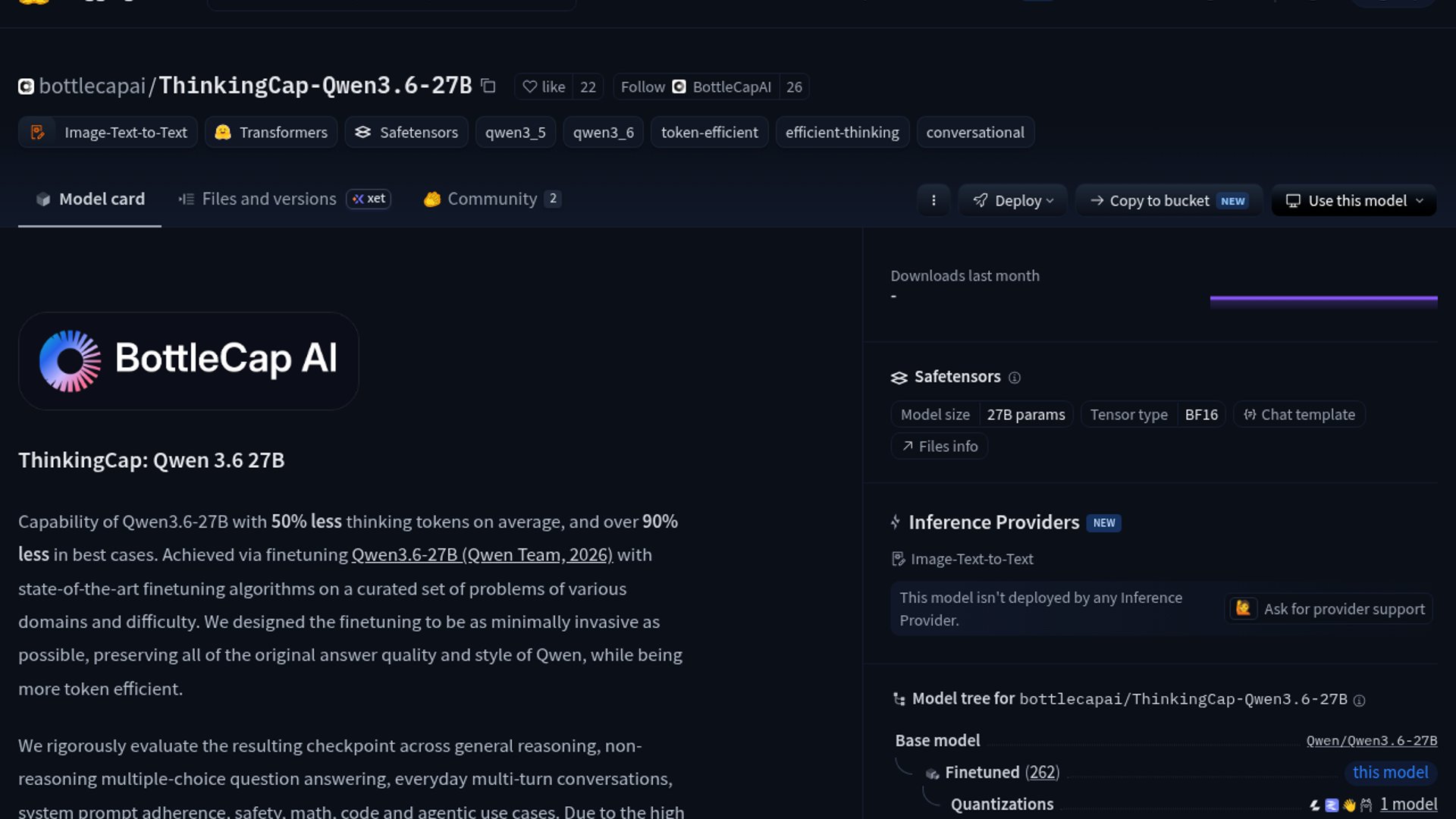Open the Chat template viewer

pos(1299,414)
